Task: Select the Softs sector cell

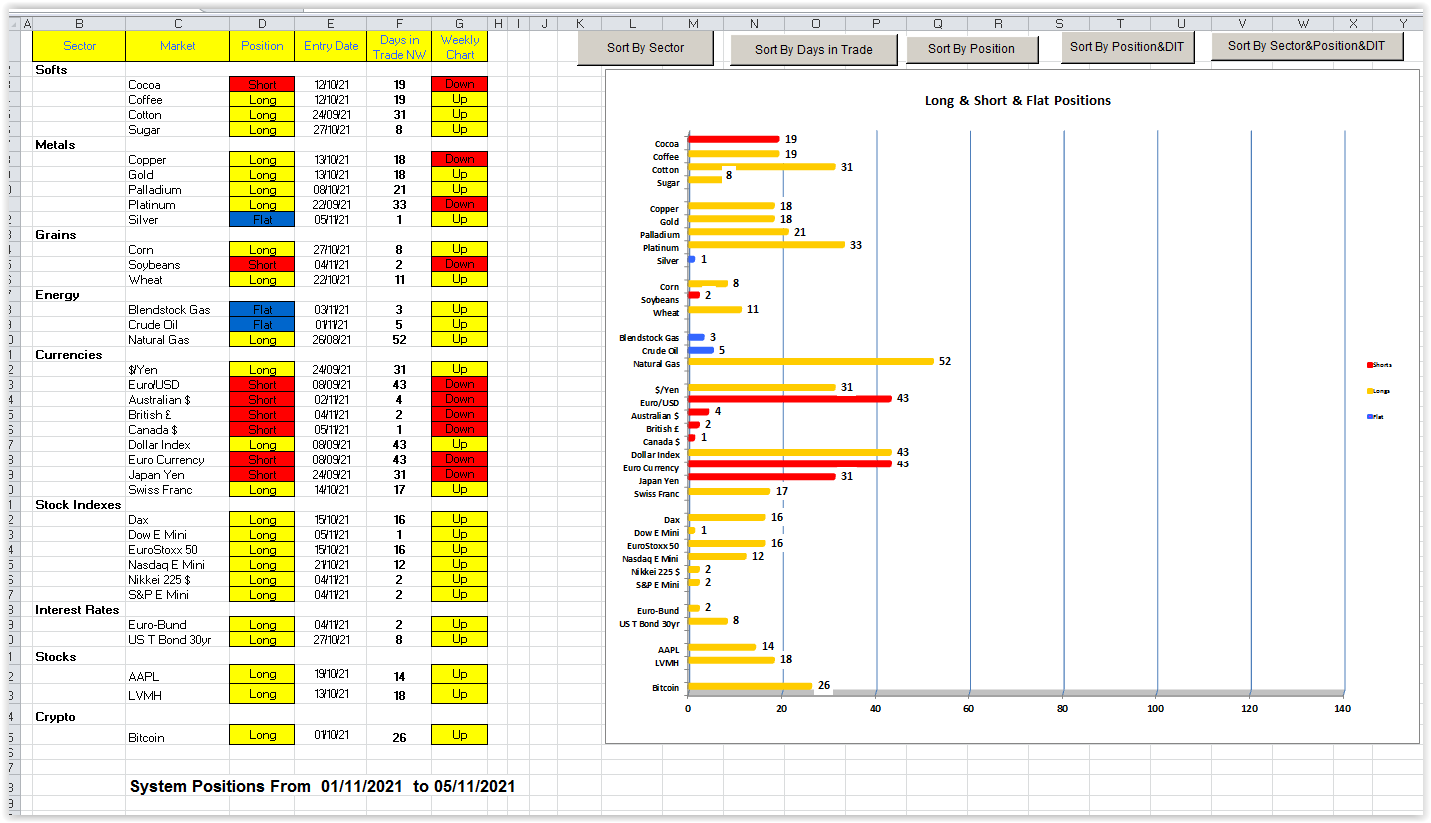Action: pos(79,70)
